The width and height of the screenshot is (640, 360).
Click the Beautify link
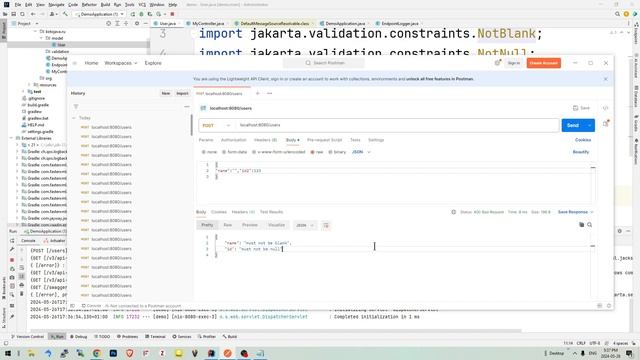pos(580,152)
